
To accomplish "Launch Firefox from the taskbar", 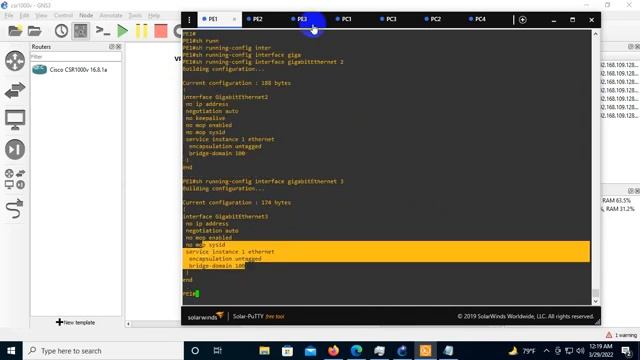I will tap(333, 351).
